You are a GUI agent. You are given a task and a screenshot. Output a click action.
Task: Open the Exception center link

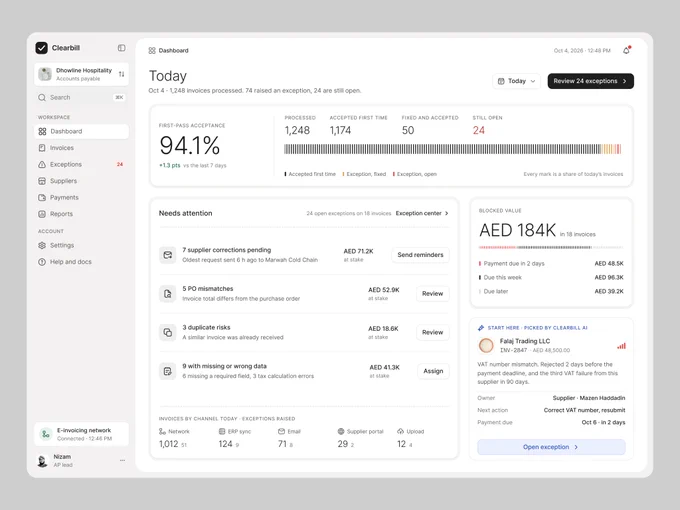point(422,213)
